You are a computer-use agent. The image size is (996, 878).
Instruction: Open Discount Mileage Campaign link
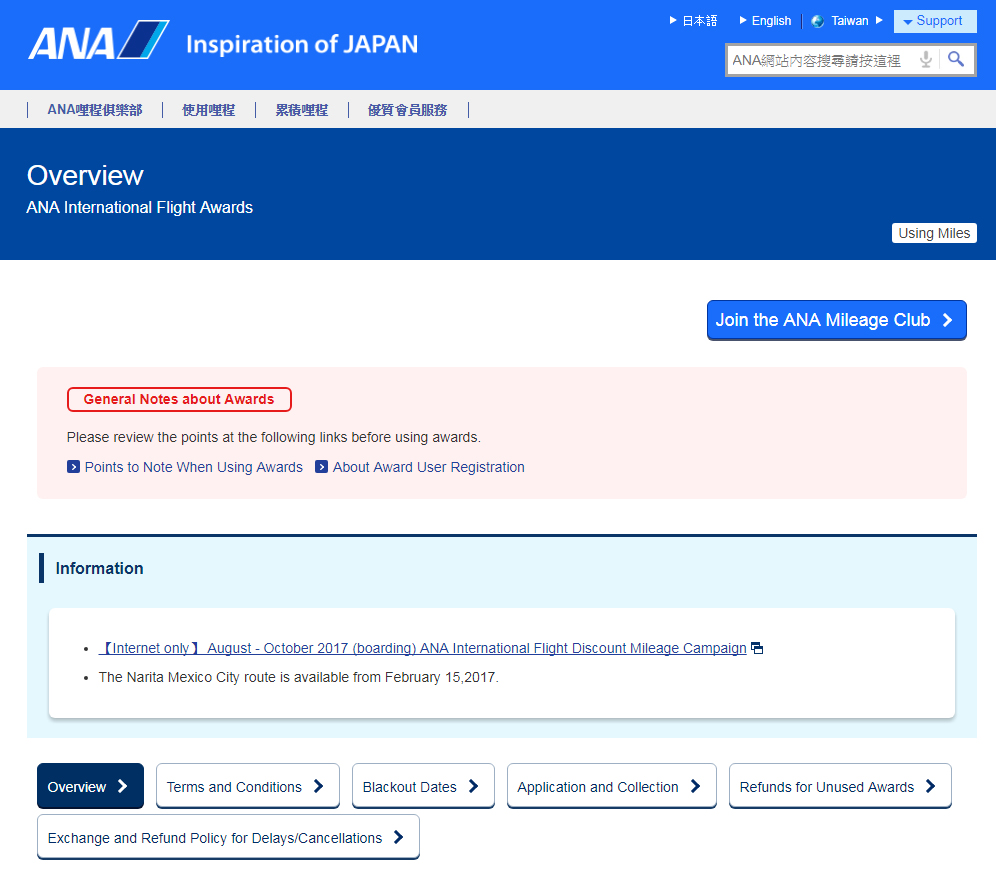[x=423, y=648]
